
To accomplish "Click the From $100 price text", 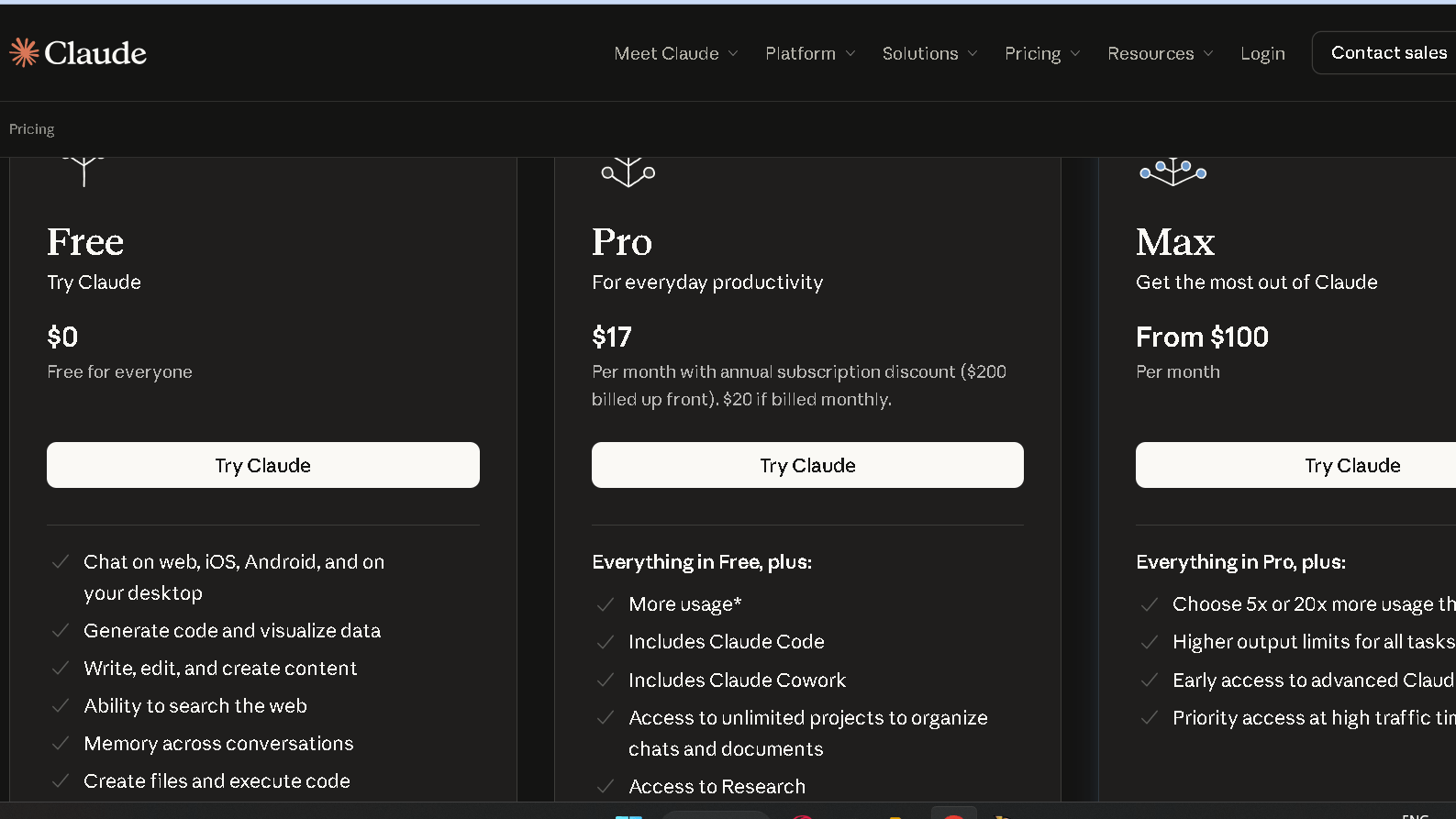I will pyautogui.click(x=1202, y=337).
